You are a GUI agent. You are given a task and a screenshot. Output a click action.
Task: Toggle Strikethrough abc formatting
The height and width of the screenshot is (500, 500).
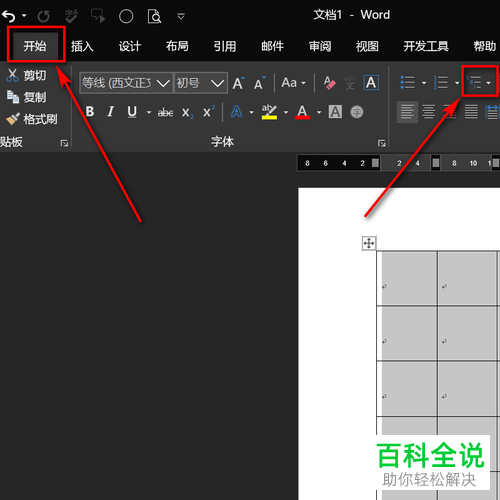pyautogui.click(x=165, y=113)
